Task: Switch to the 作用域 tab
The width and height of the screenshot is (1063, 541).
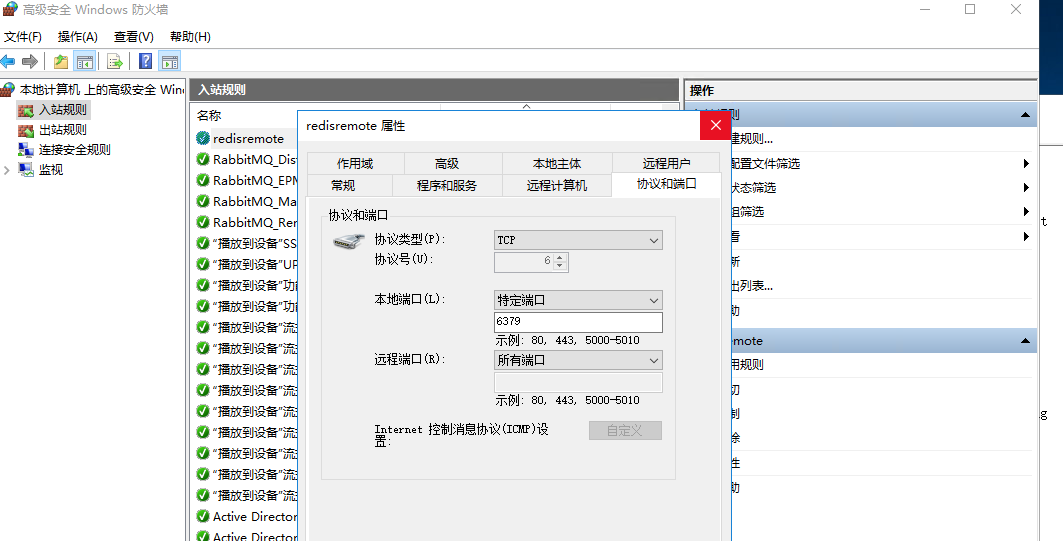Action: coord(355,163)
